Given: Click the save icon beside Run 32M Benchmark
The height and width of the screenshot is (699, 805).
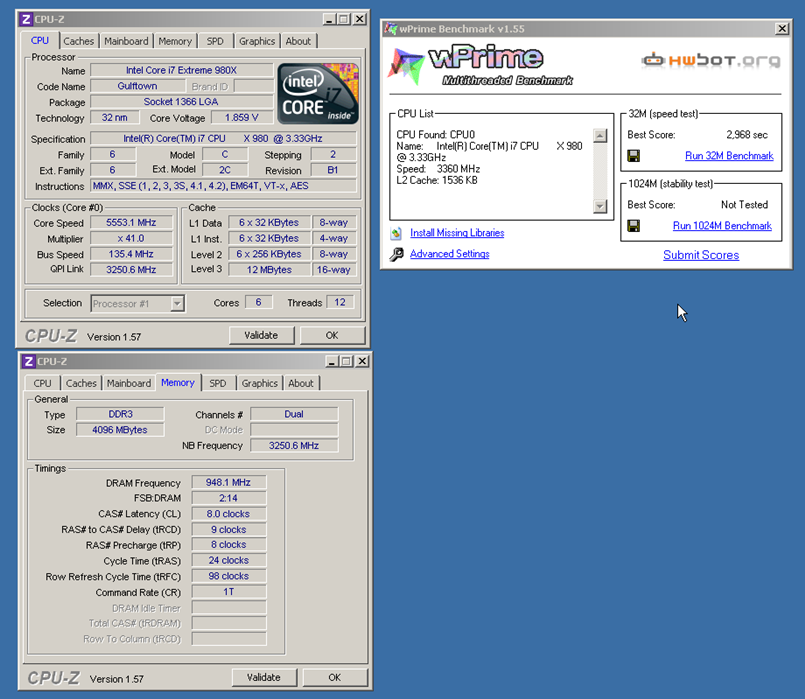Looking at the screenshot, I should [x=634, y=156].
